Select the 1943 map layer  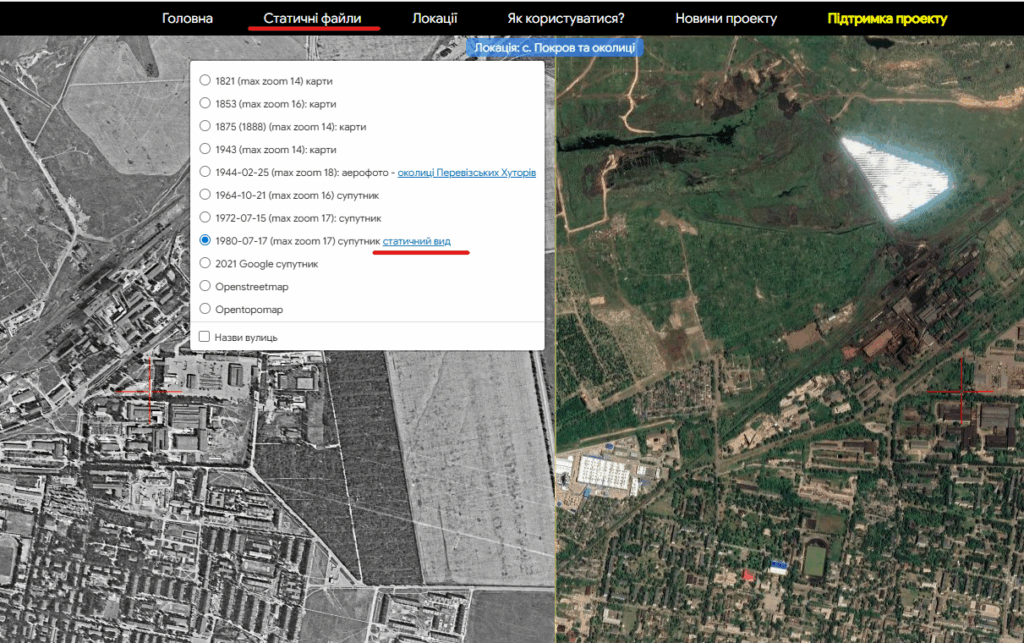[205, 149]
